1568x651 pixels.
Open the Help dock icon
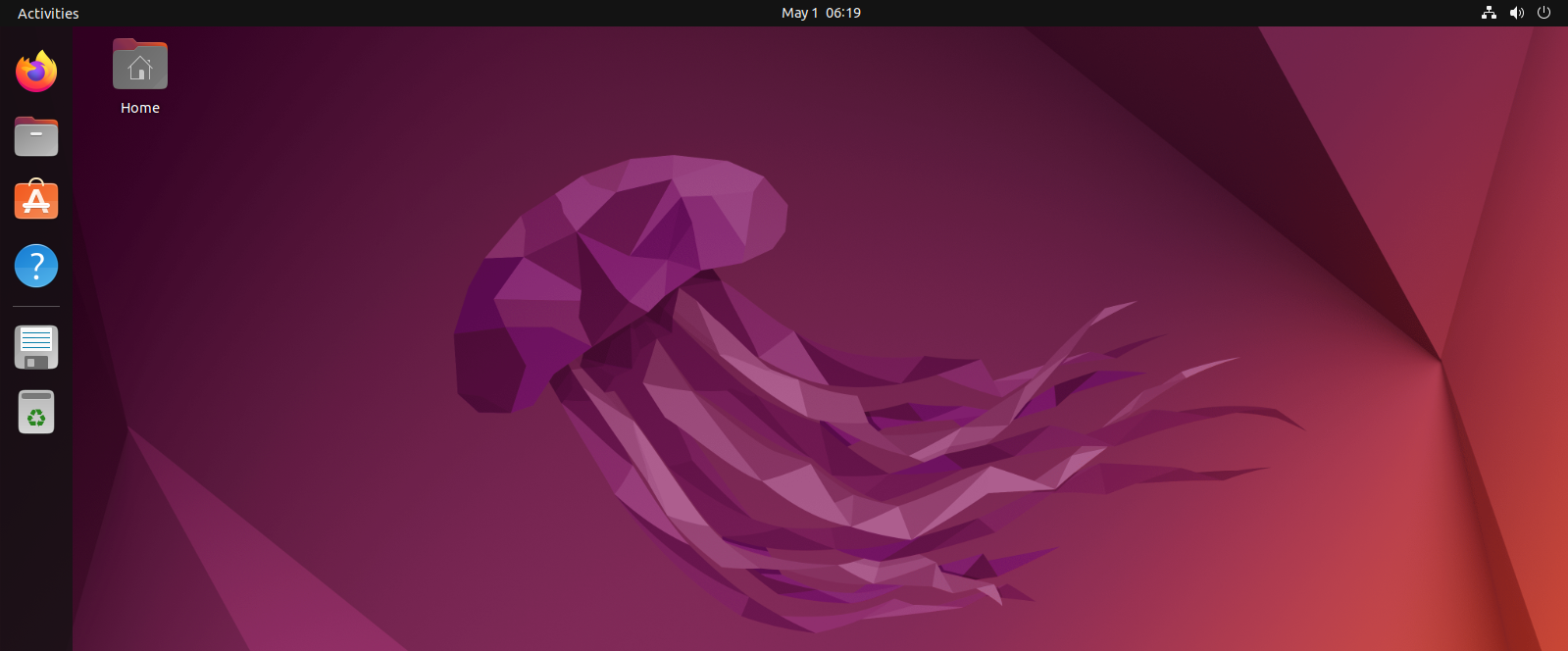tap(36, 266)
